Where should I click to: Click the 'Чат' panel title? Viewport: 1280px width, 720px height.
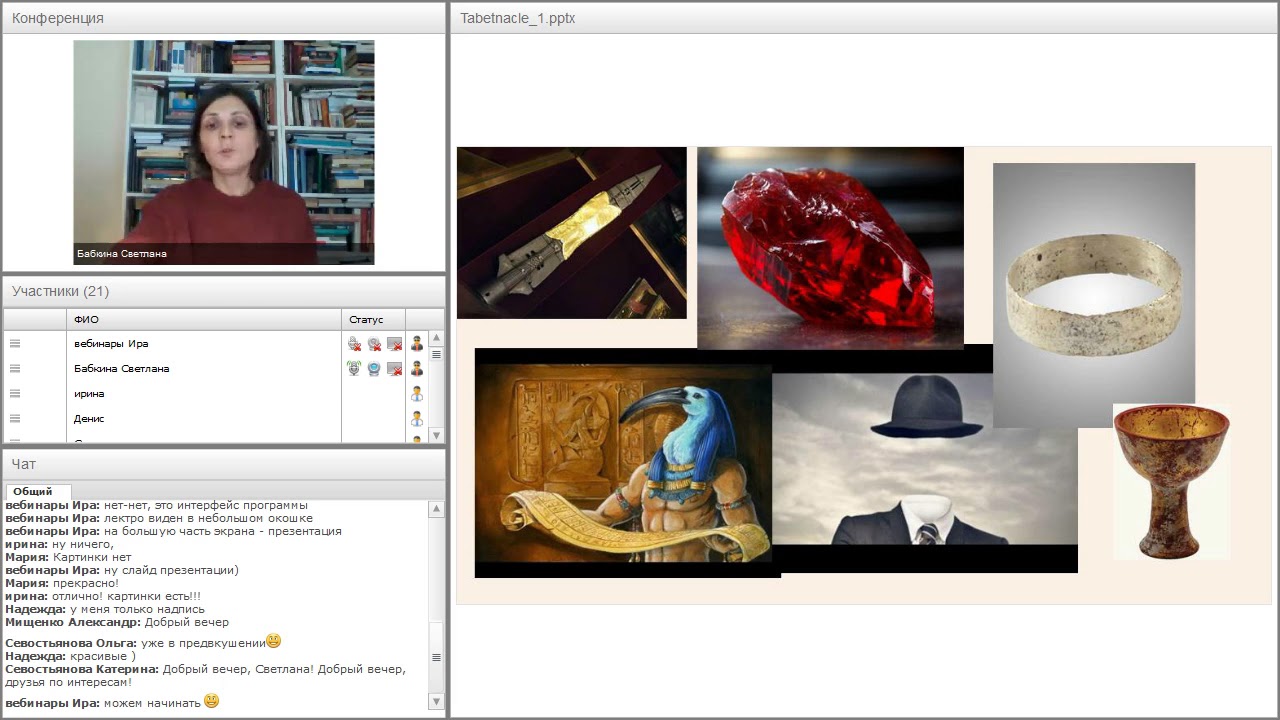coord(24,464)
